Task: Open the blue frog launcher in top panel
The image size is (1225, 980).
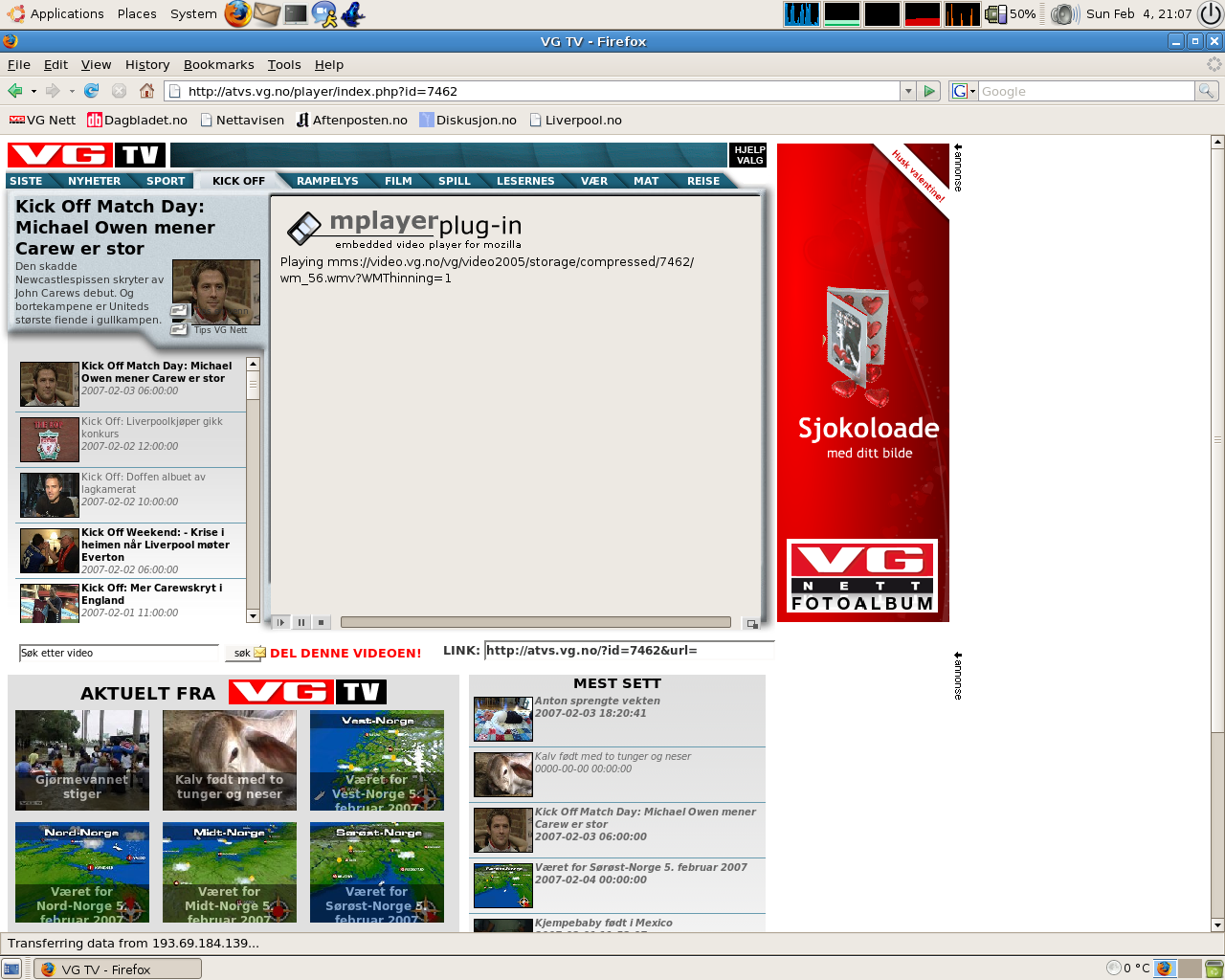Action: tap(353, 13)
